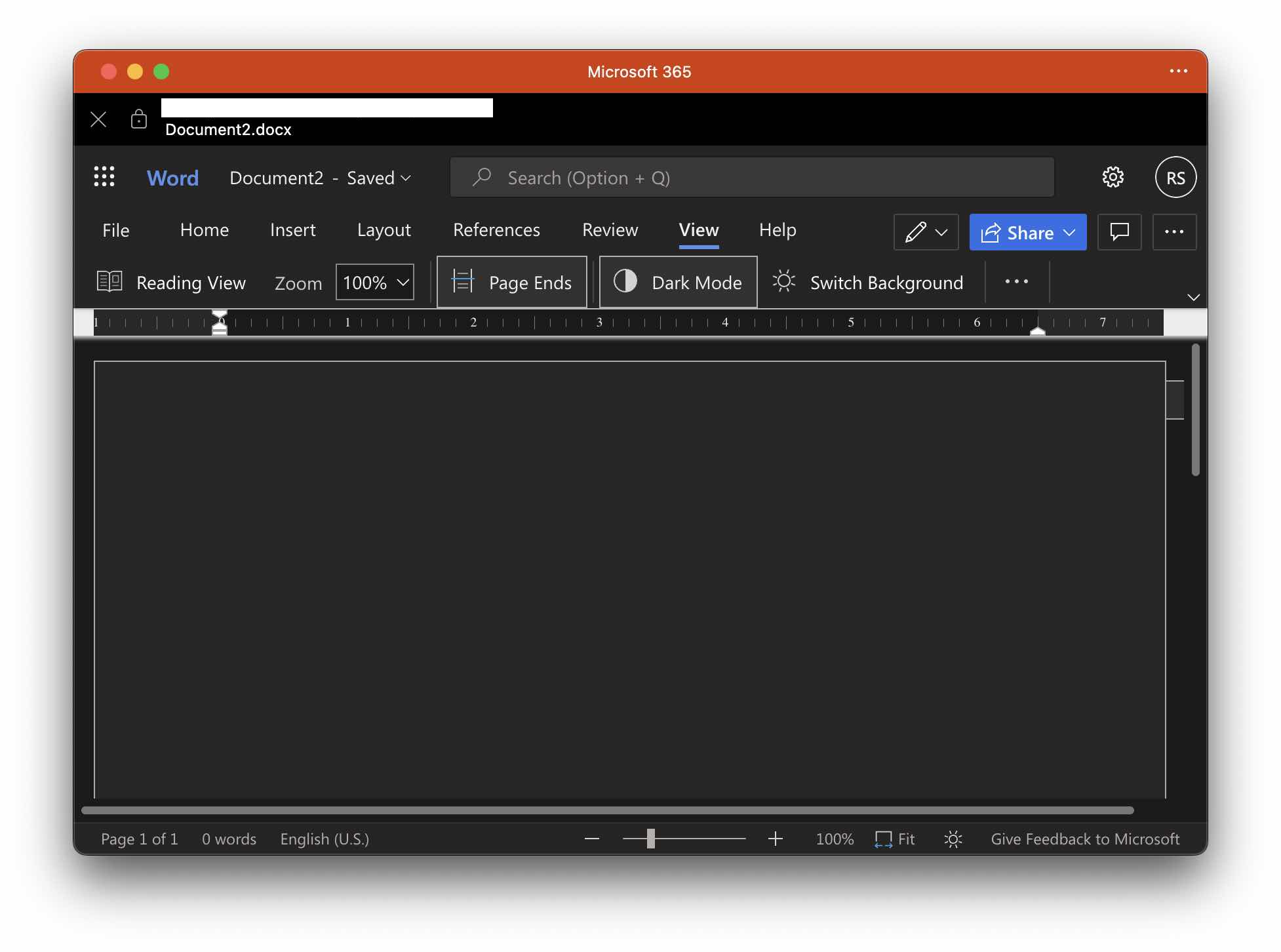Click the English (U.S.) language button
Viewport: 1281px width, 952px height.
click(325, 839)
